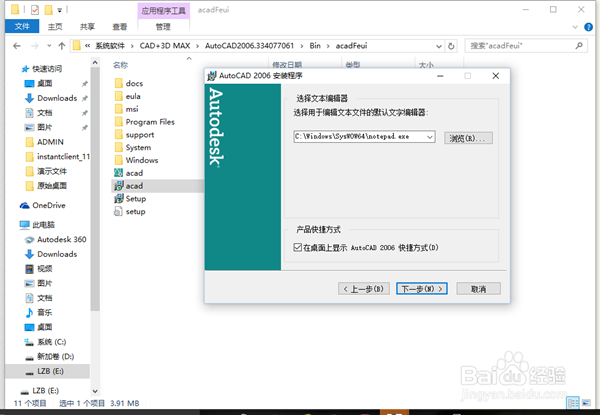Open Autodesk 360 in navigation pane
600x415 pixels.
[x=56, y=239]
